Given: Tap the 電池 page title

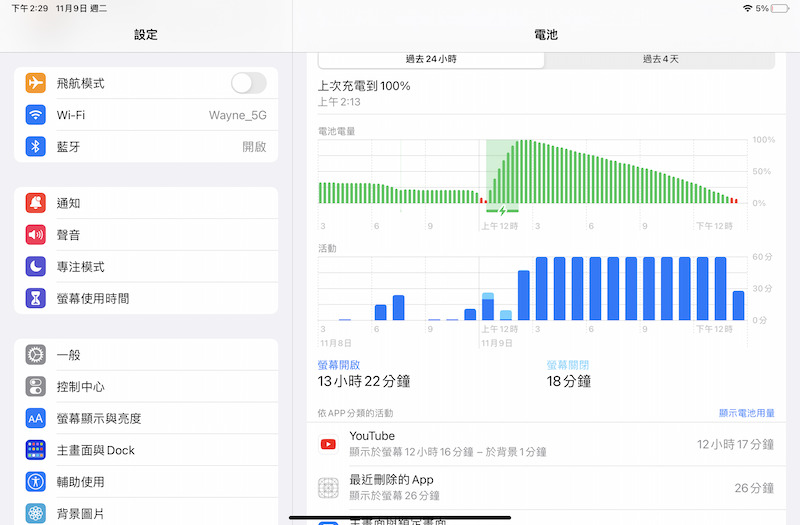Looking at the screenshot, I should tap(546, 35).
